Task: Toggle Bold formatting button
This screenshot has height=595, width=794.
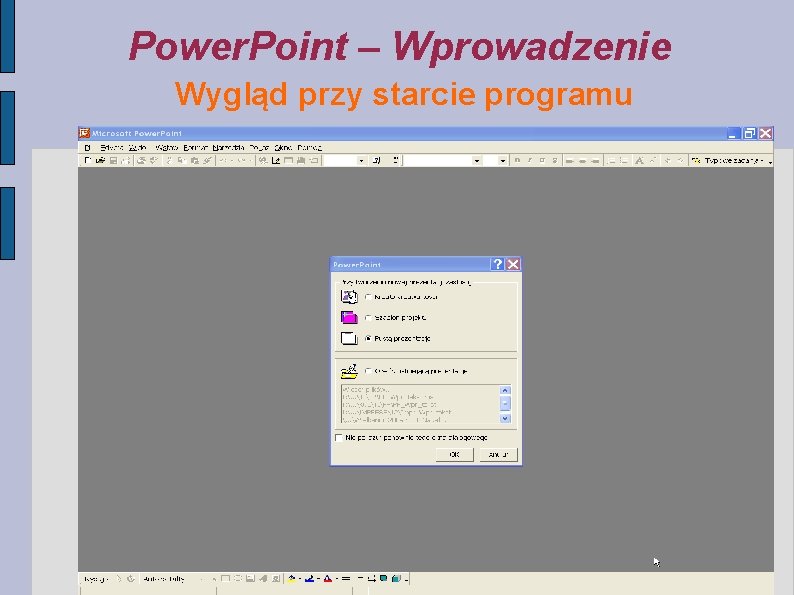Action: tap(517, 161)
